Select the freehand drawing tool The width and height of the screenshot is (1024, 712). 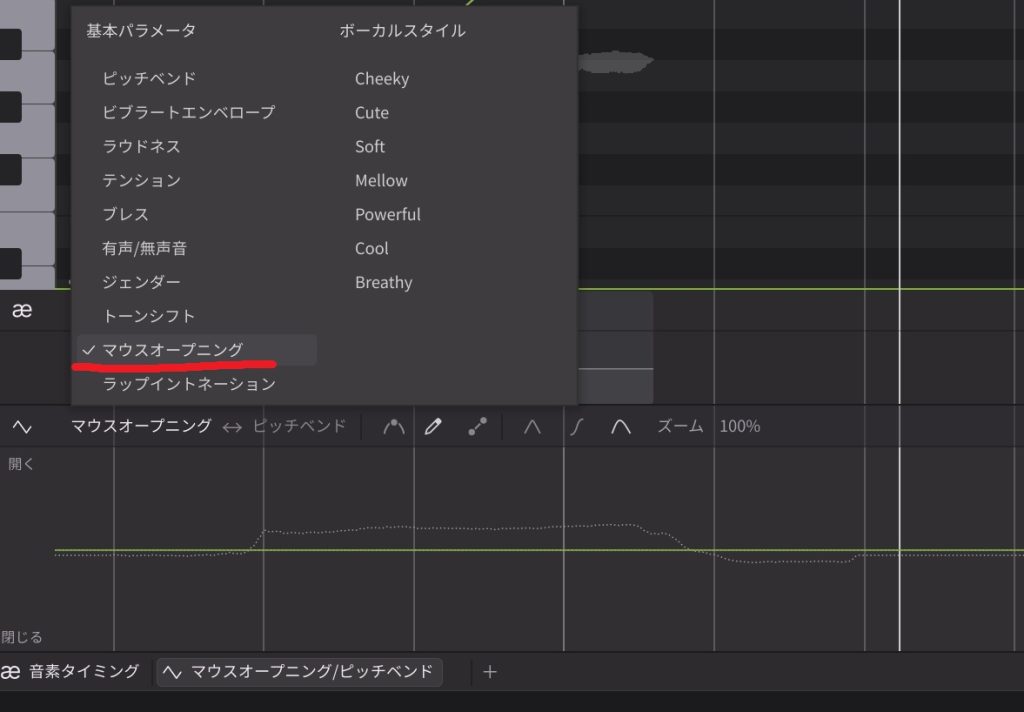pyautogui.click(x=394, y=426)
